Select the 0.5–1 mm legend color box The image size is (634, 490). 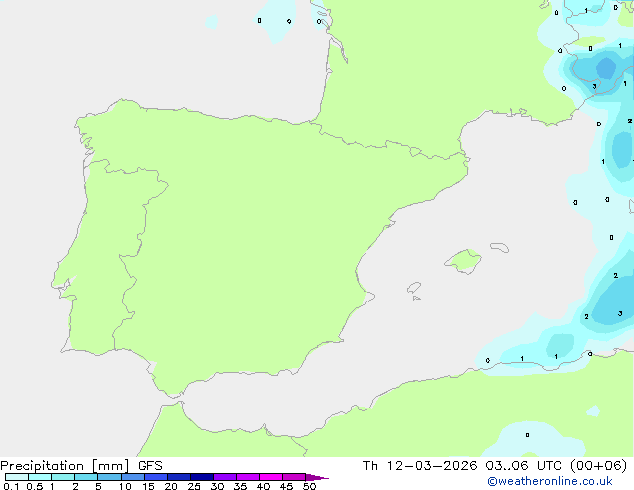point(40,477)
